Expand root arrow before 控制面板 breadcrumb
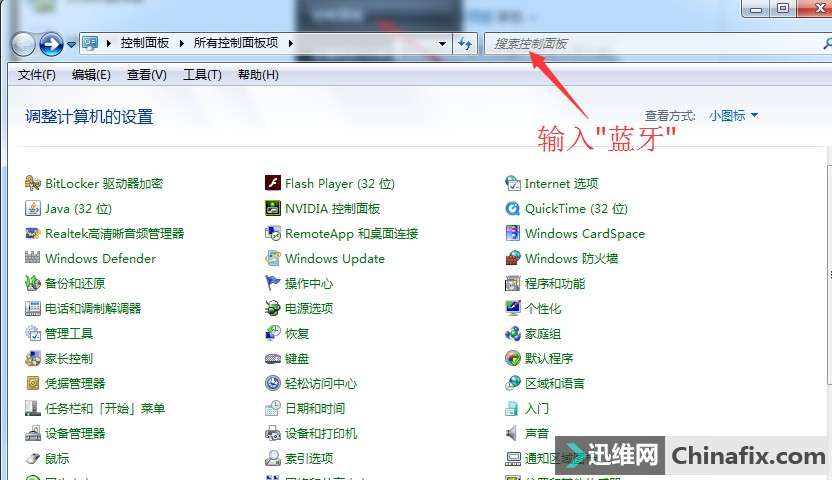 tap(108, 43)
